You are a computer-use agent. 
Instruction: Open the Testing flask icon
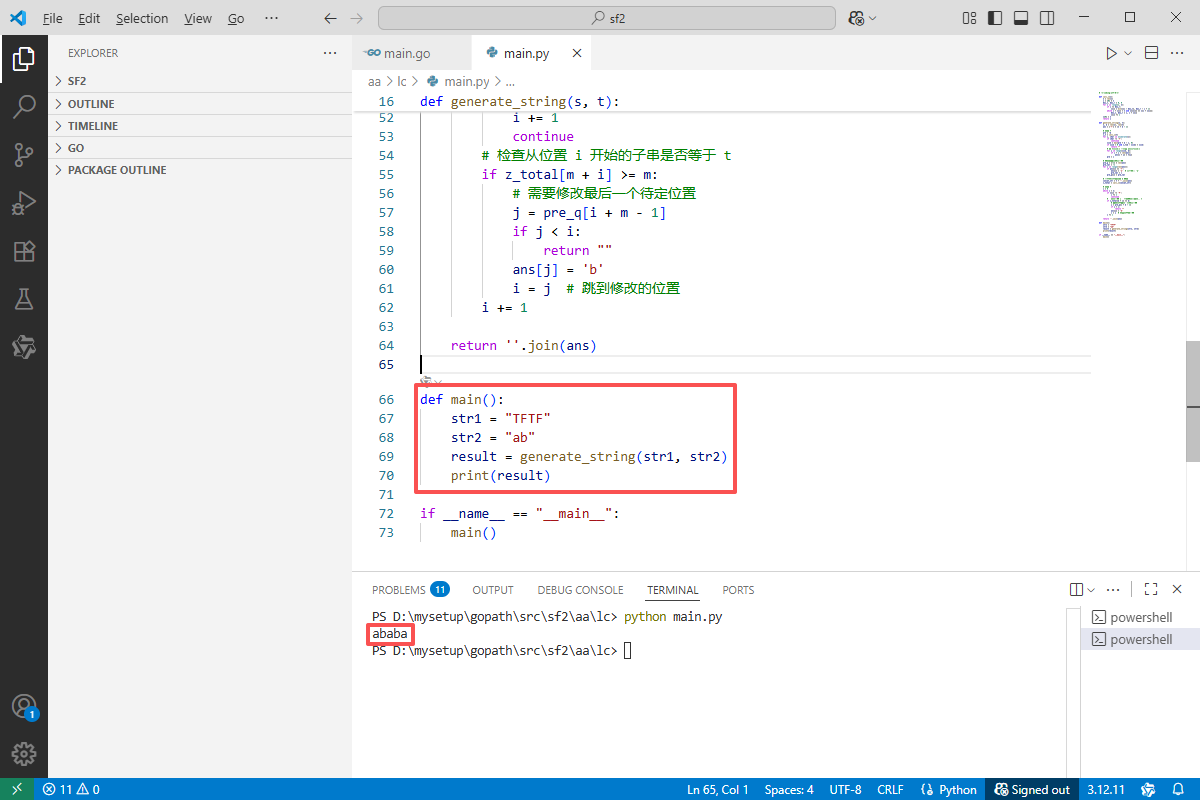pyautogui.click(x=24, y=298)
